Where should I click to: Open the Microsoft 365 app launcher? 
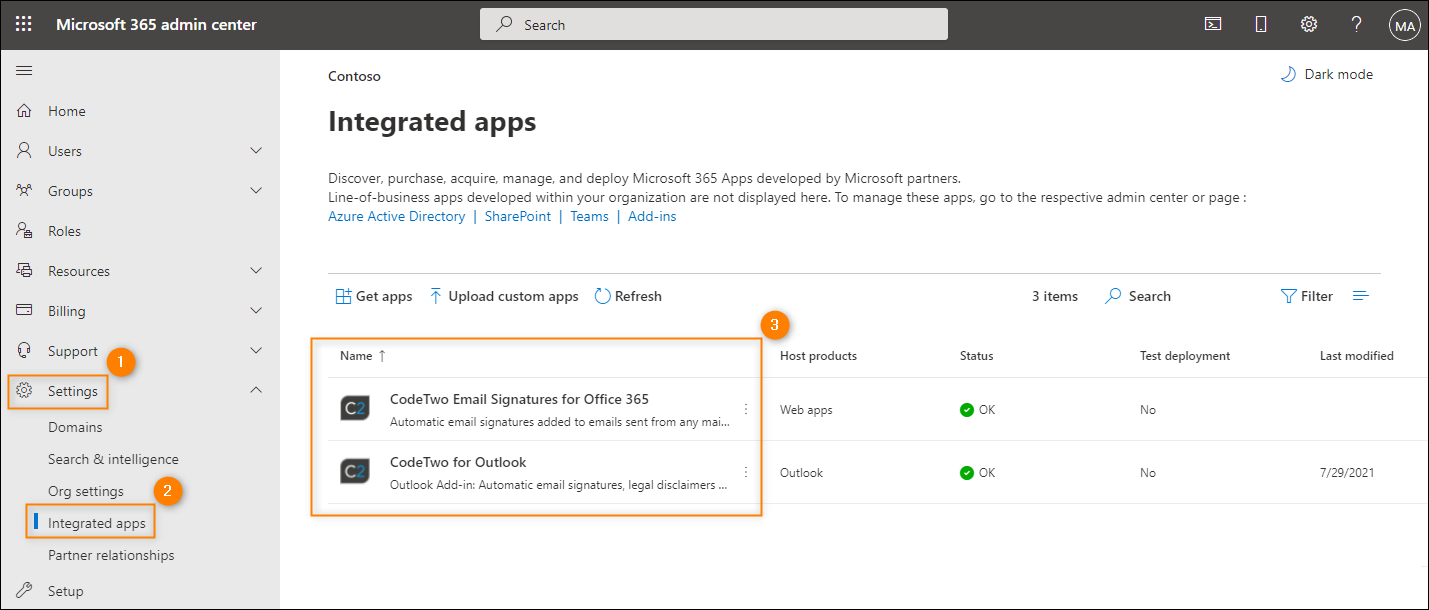pyautogui.click(x=24, y=23)
